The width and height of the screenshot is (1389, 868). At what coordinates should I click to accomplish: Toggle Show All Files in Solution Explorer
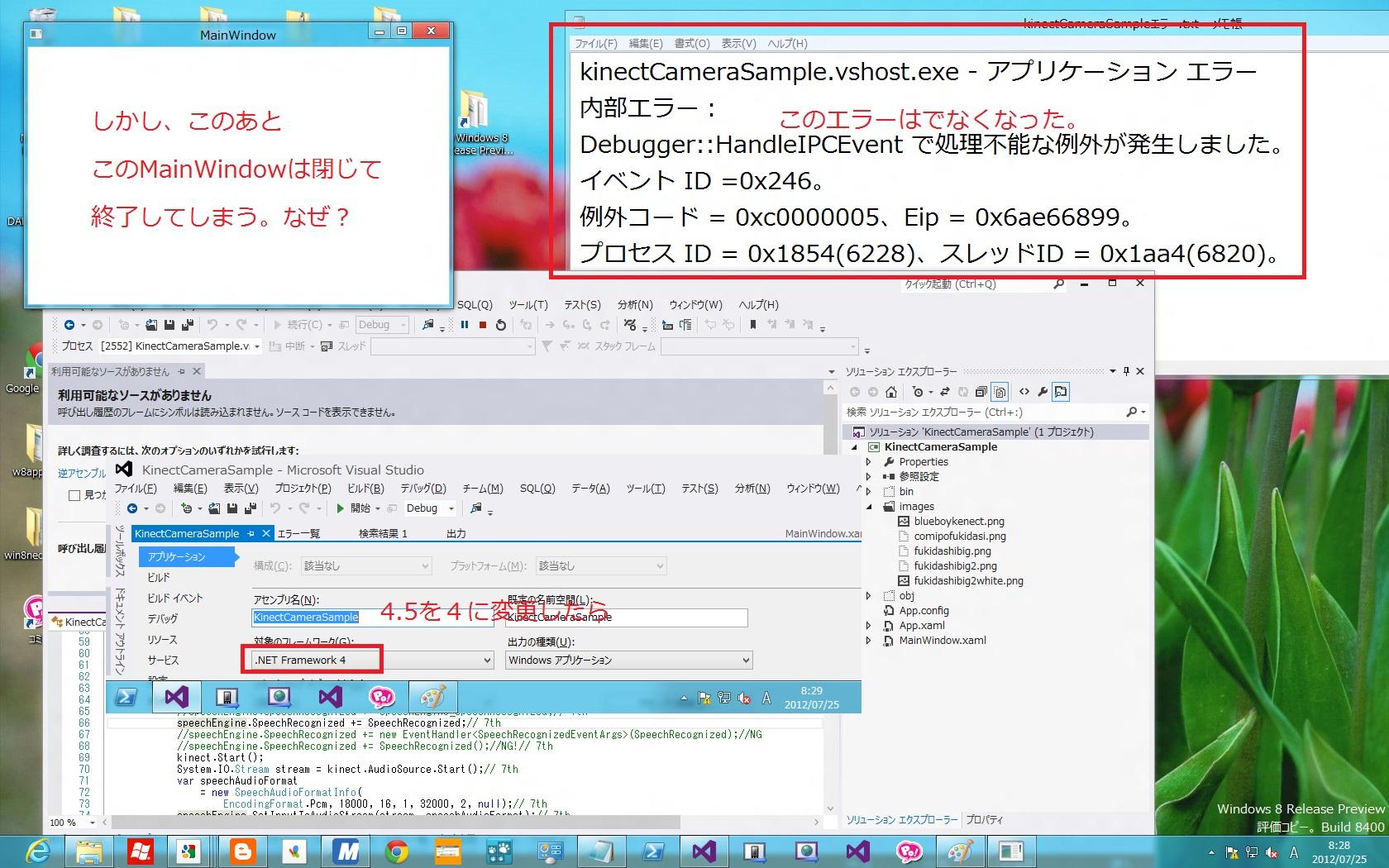pos(1000,392)
